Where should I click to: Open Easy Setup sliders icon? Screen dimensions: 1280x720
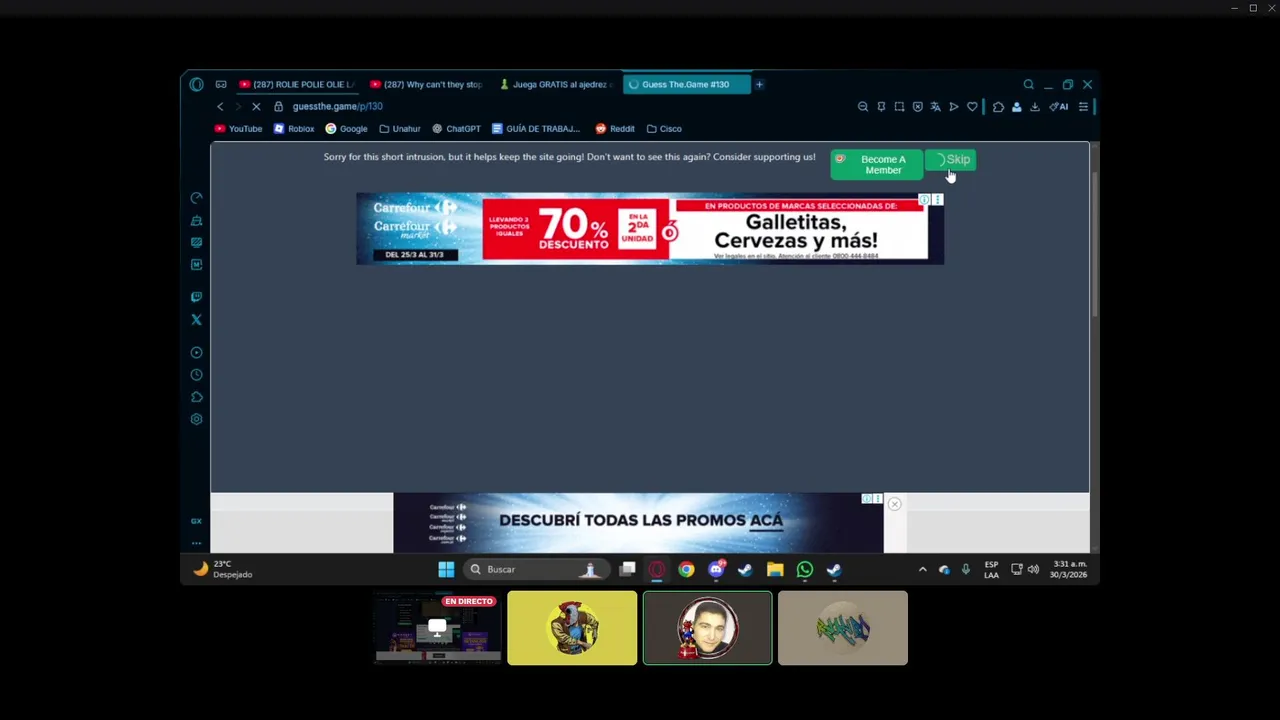click(x=1083, y=107)
